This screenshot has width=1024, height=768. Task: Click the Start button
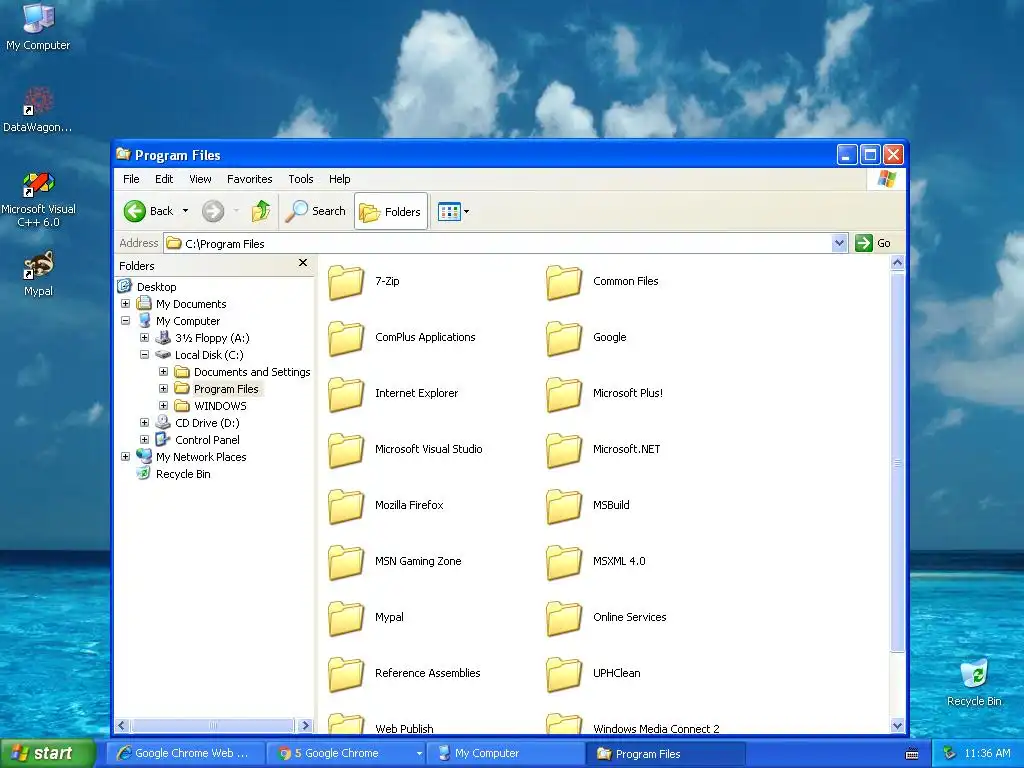(47, 753)
